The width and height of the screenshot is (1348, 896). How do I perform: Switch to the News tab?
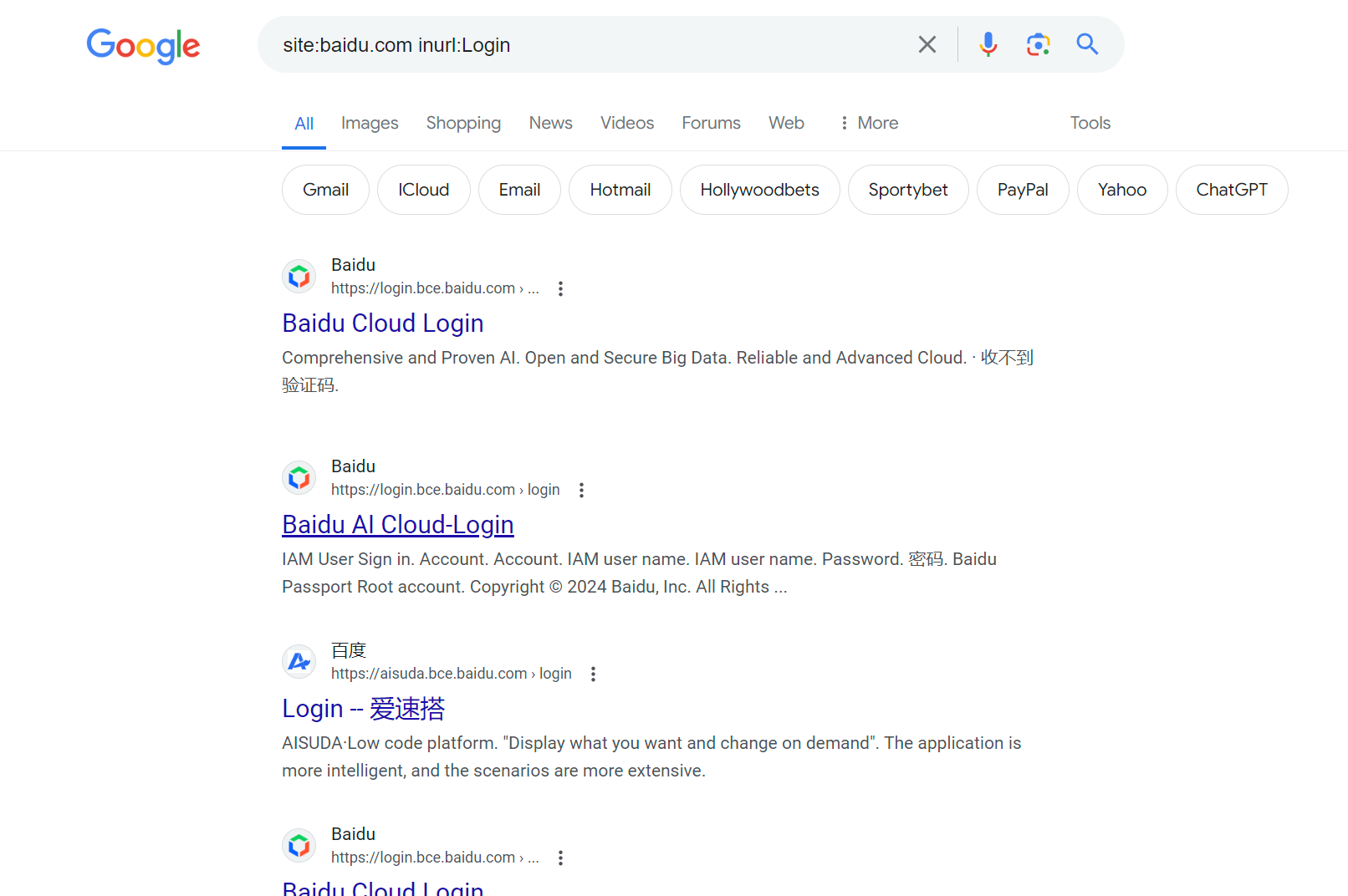550,123
